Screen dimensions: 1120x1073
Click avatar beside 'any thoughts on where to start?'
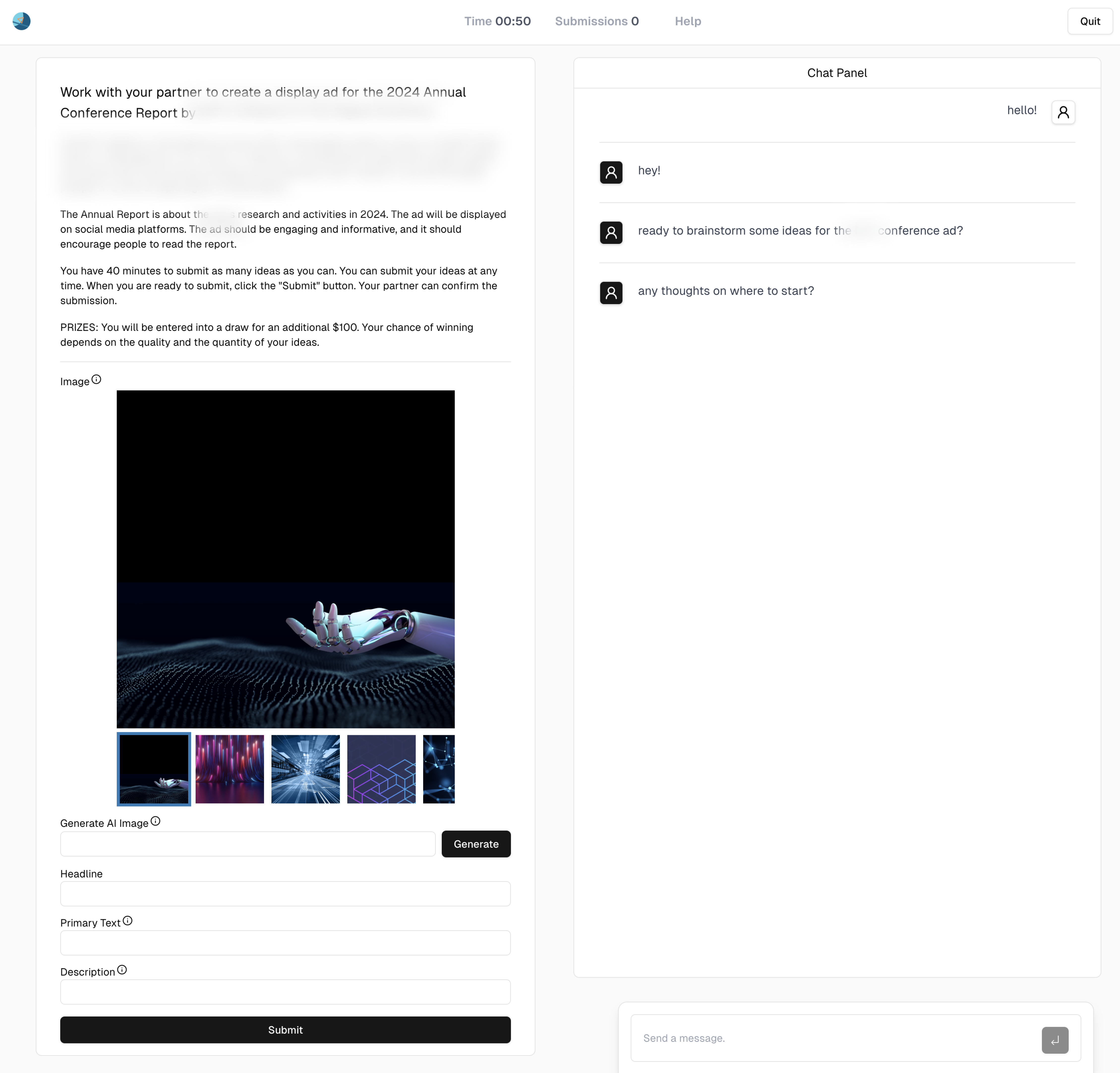coord(611,292)
